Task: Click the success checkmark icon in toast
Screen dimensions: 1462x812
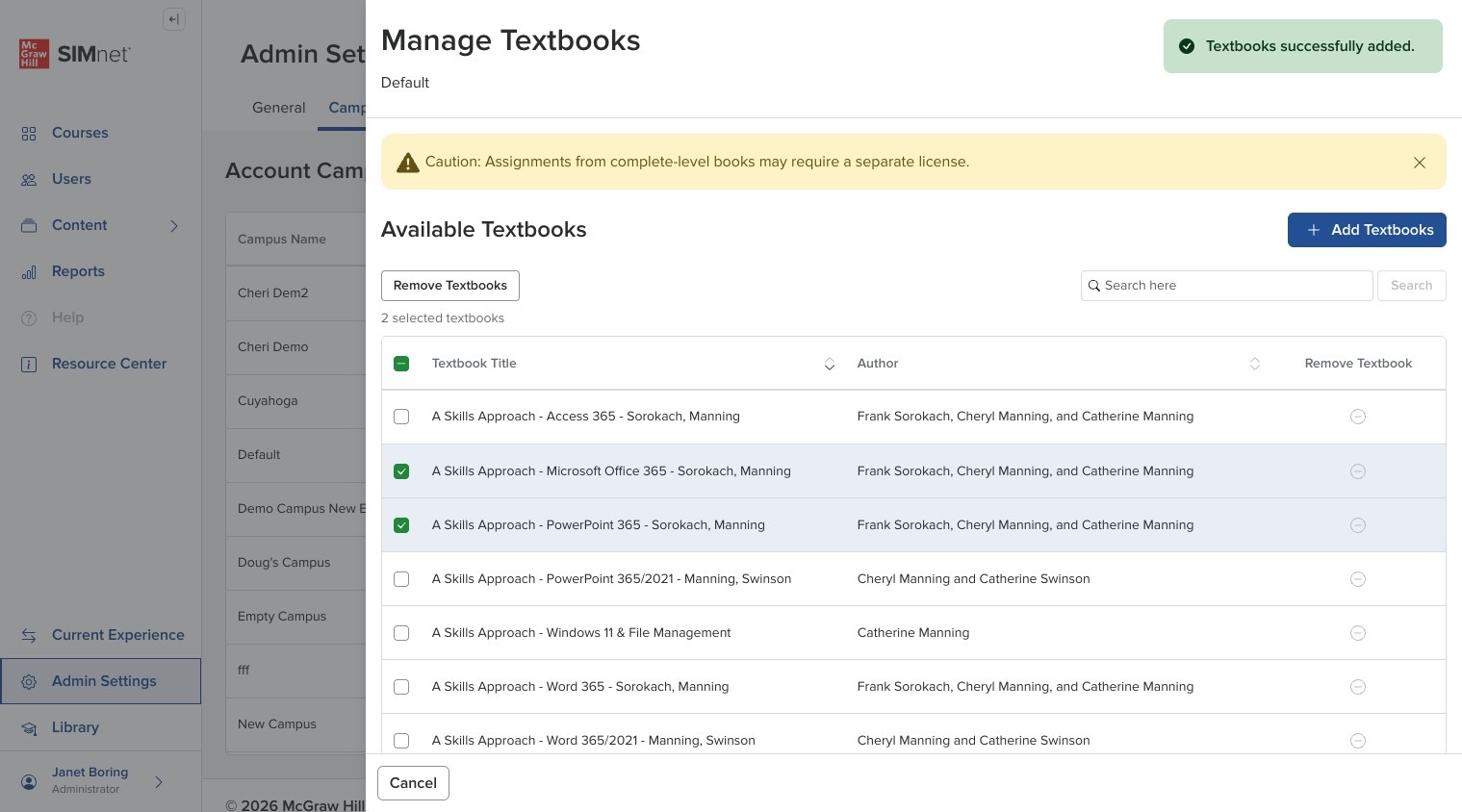Action: point(1187,46)
